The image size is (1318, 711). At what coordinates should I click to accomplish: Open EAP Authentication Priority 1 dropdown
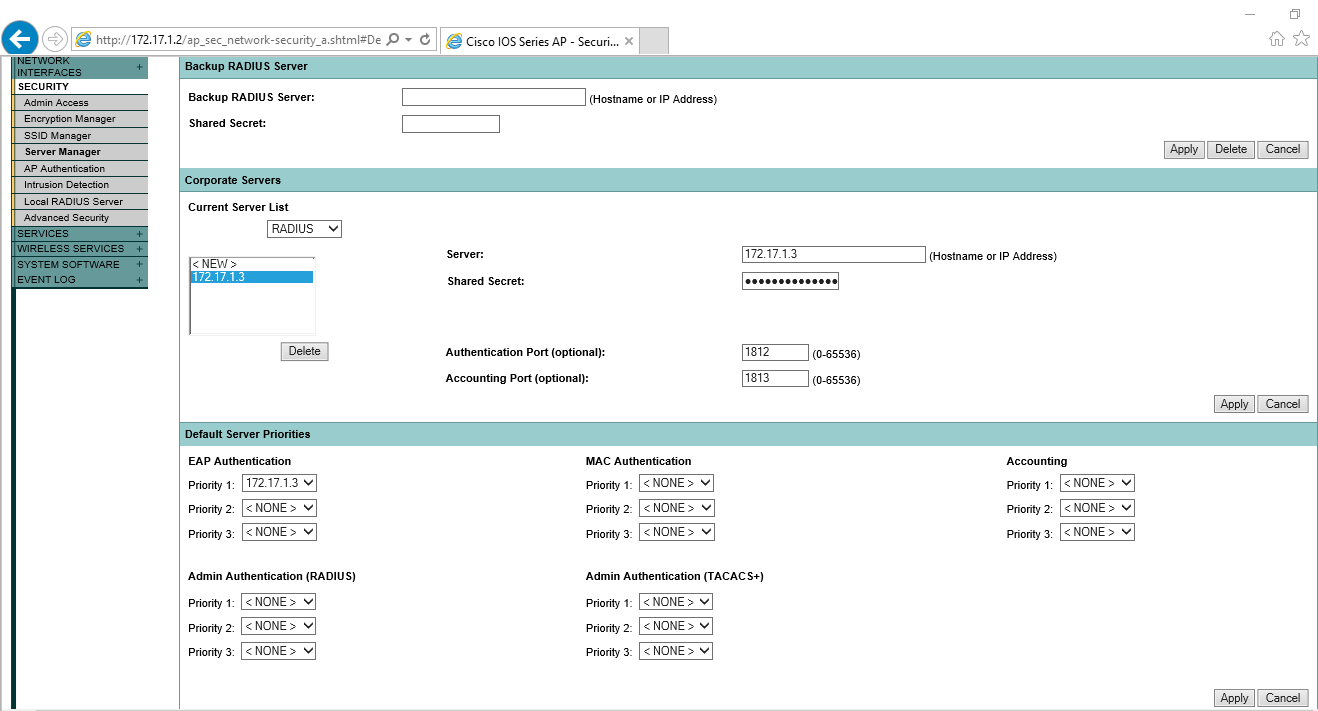click(x=279, y=483)
